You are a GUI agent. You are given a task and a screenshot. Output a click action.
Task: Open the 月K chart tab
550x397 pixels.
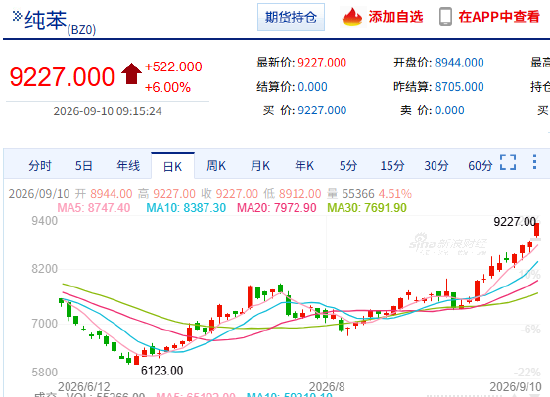[260, 166]
